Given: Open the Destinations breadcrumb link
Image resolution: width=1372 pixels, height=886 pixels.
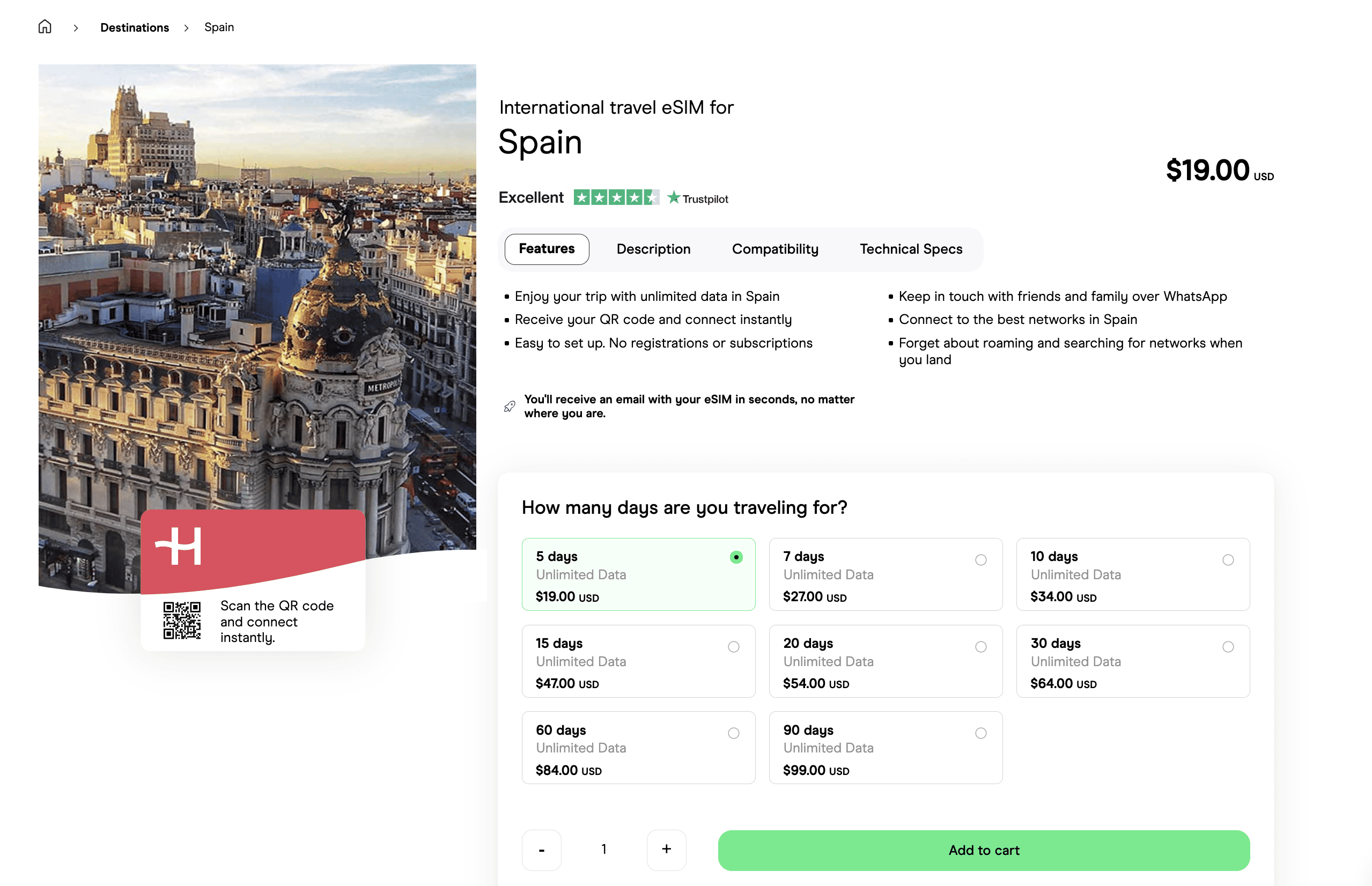Looking at the screenshot, I should coord(134,27).
